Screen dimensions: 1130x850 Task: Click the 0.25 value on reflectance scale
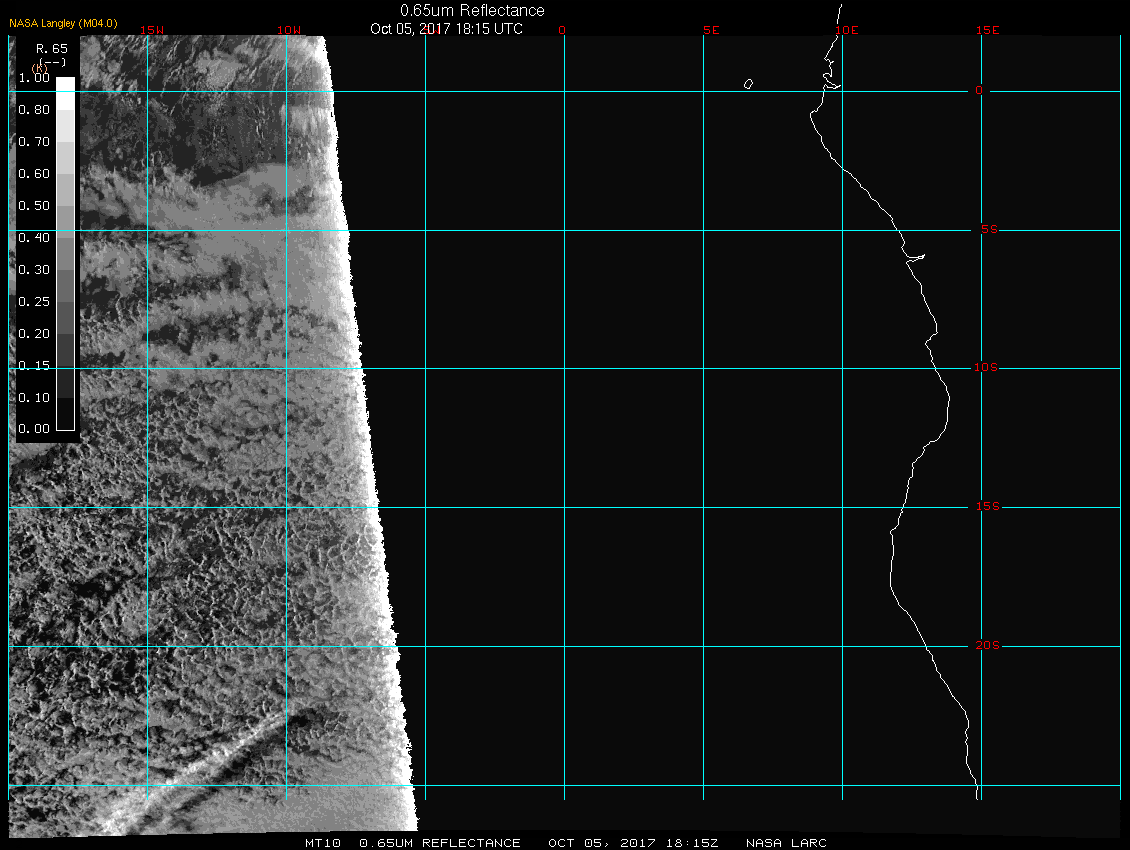(34, 301)
